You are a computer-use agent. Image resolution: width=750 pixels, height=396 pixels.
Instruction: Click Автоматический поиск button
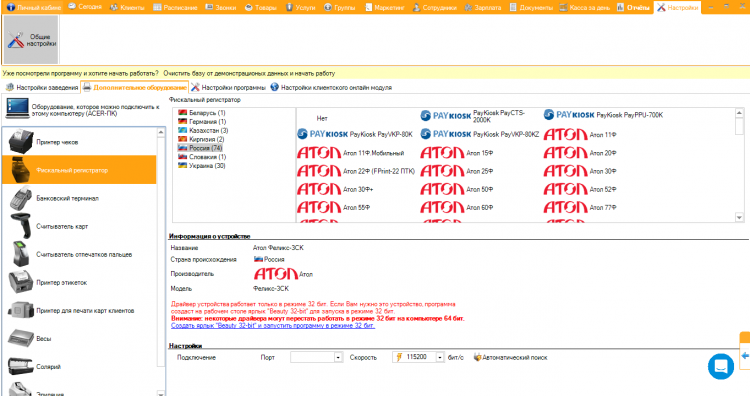tap(510, 357)
